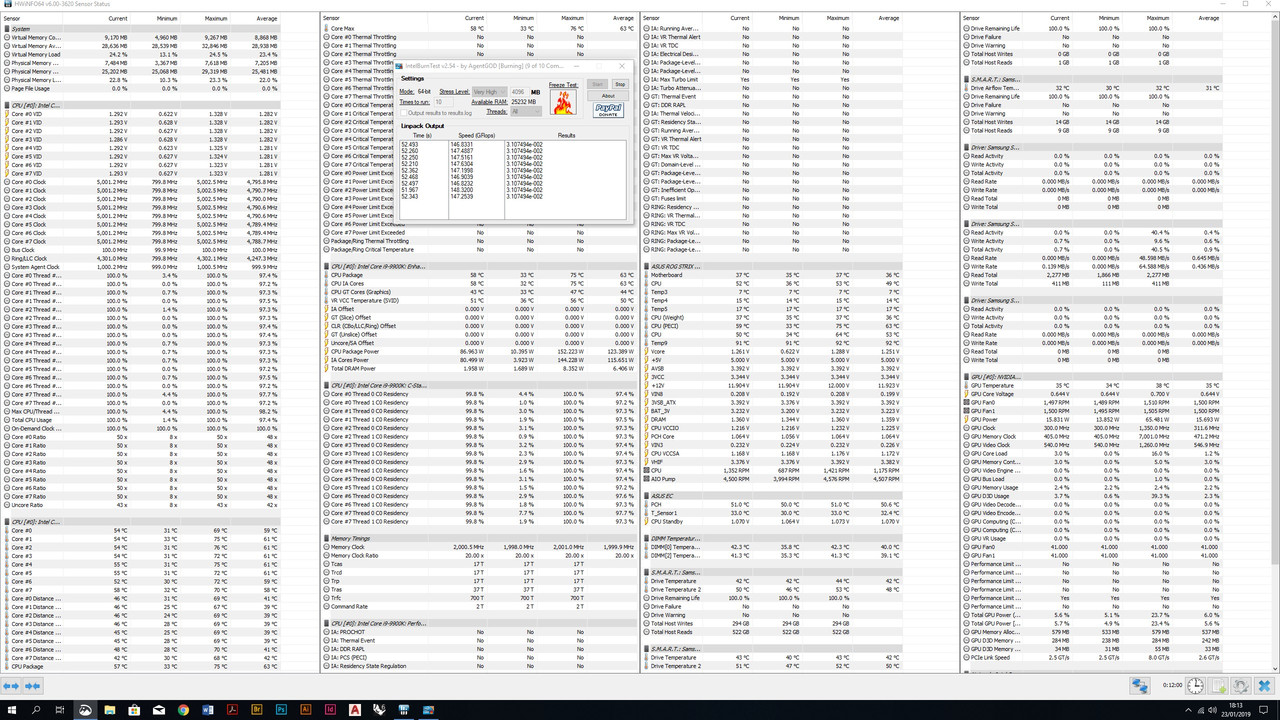Viewport: 1280px width, 720px height.
Task: Click the Freeze Test flame icon
Action: pyautogui.click(x=564, y=103)
